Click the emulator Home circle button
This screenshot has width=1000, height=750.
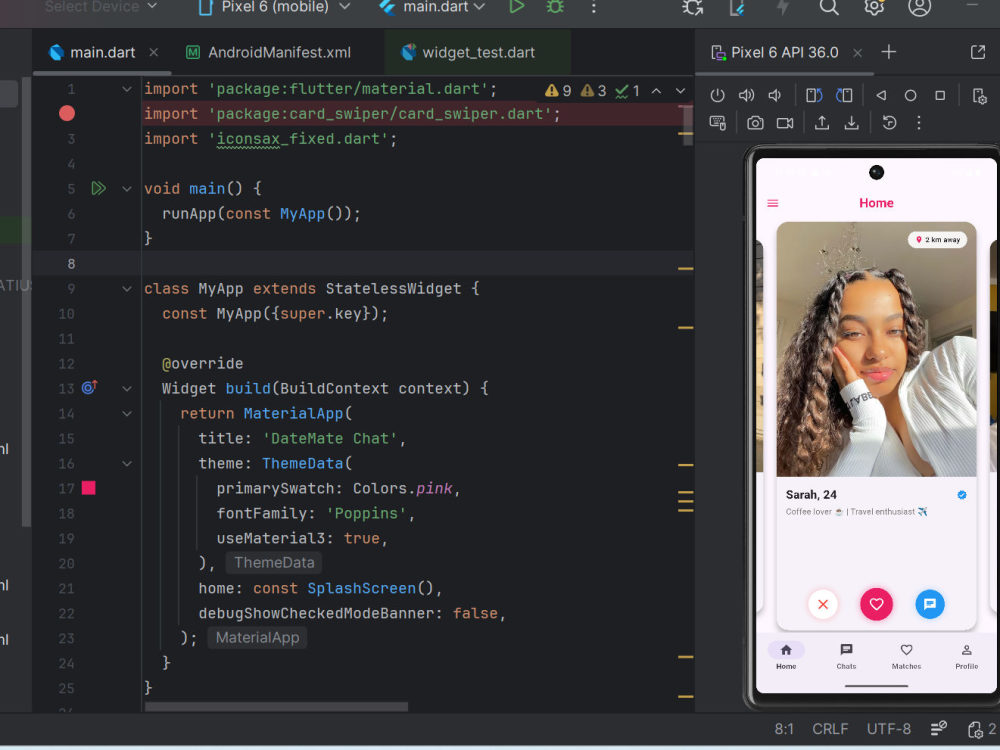[x=910, y=96]
